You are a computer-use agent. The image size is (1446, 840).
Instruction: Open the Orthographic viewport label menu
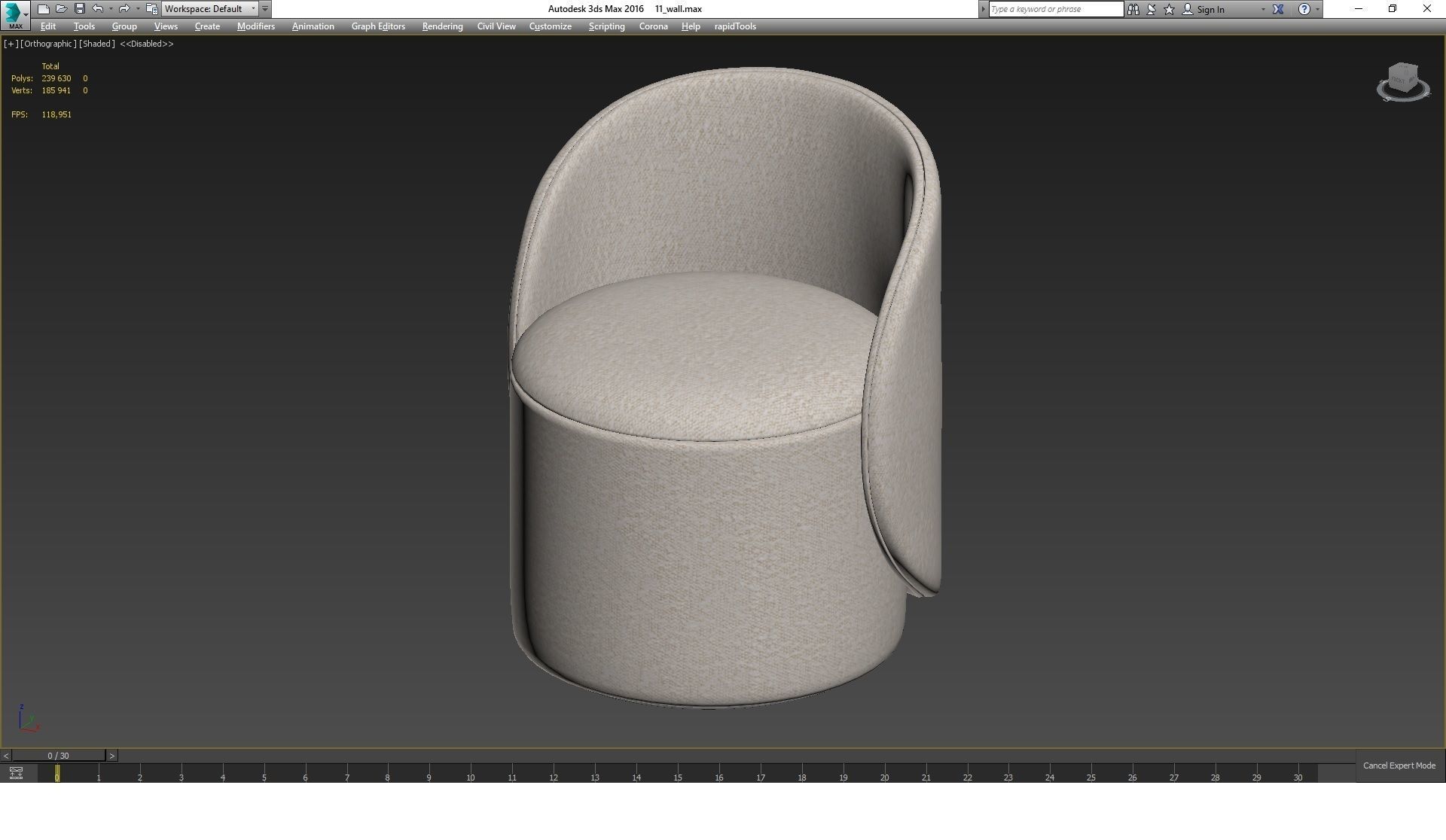(48, 44)
